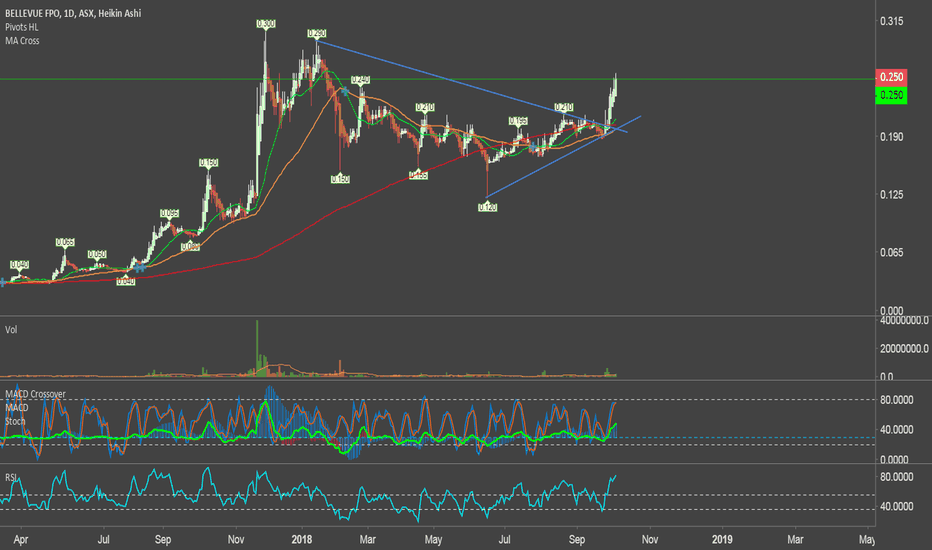Select the 0.280 pivot high label
Viewport: 932px width, 550px height.
click(316, 33)
